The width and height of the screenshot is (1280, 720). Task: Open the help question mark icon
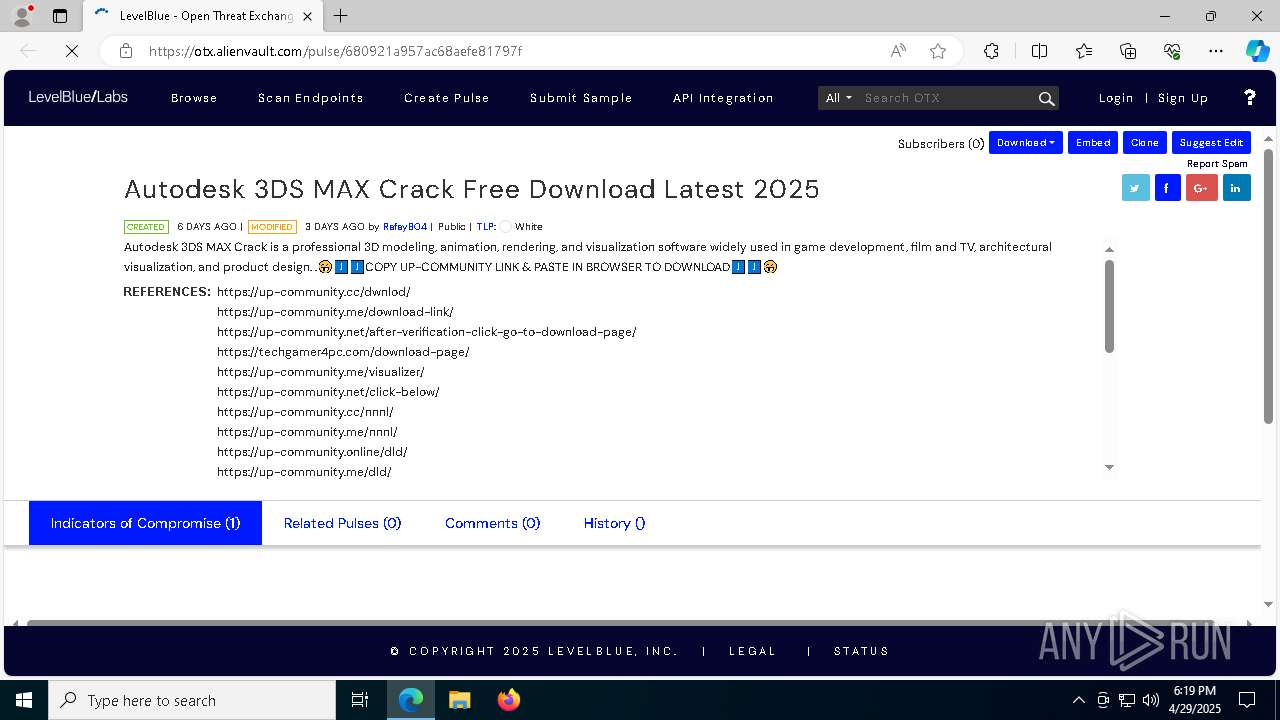[1249, 97]
